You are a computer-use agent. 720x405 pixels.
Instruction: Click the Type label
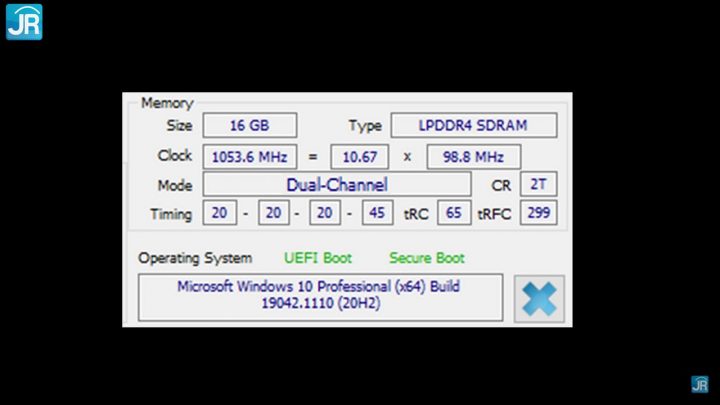(366, 126)
